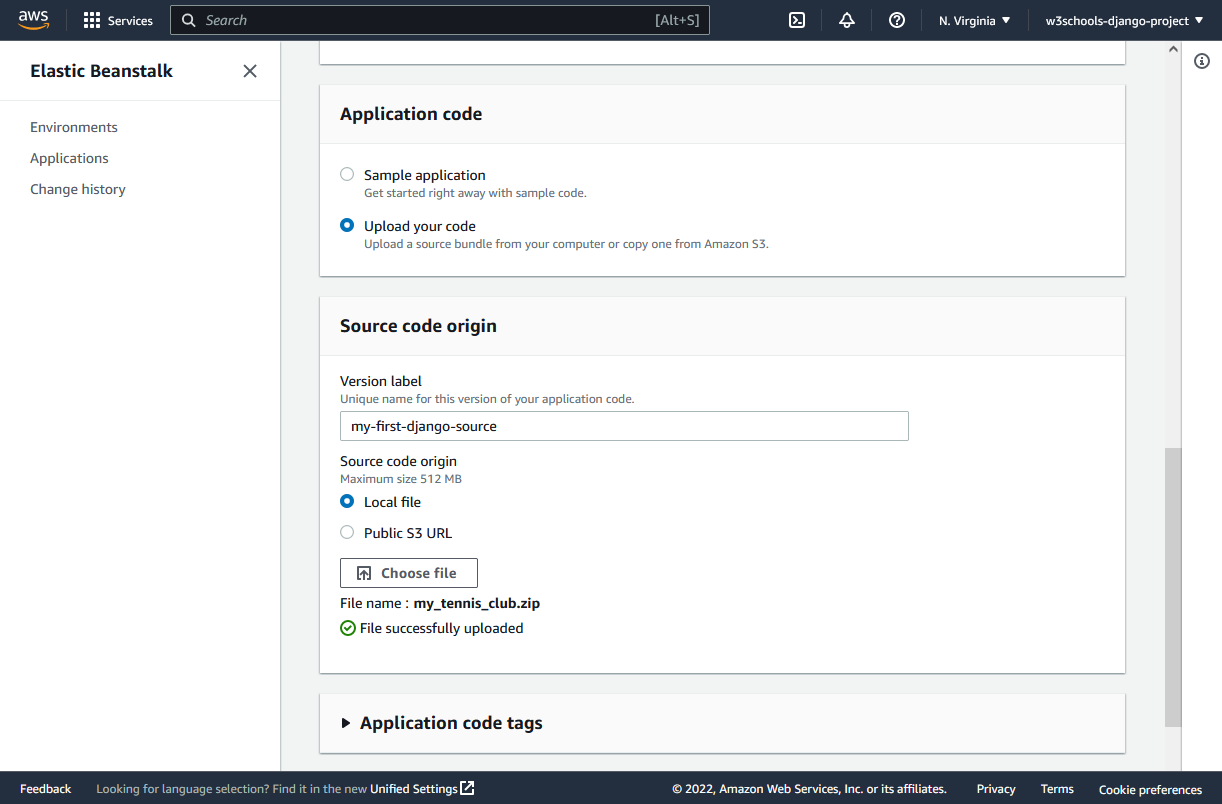Open Change history in the sidebar
This screenshot has width=1222, height=804.
[x=78, y=189]
